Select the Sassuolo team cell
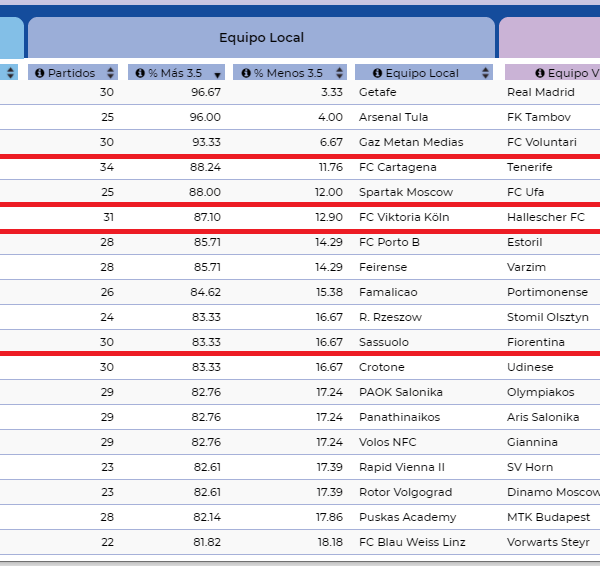The height and width of the screenshot is (566, 600). [x=384, y=342]
